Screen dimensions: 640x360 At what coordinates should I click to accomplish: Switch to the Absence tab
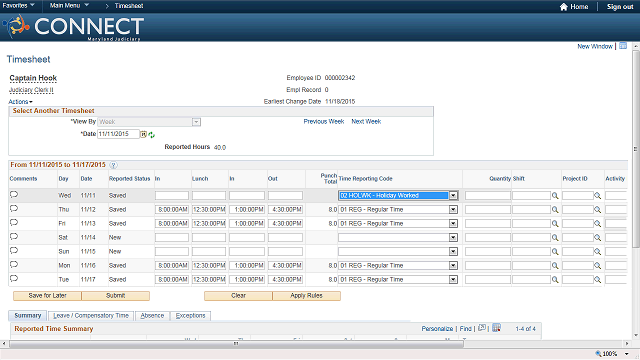[x=152, y=316]
